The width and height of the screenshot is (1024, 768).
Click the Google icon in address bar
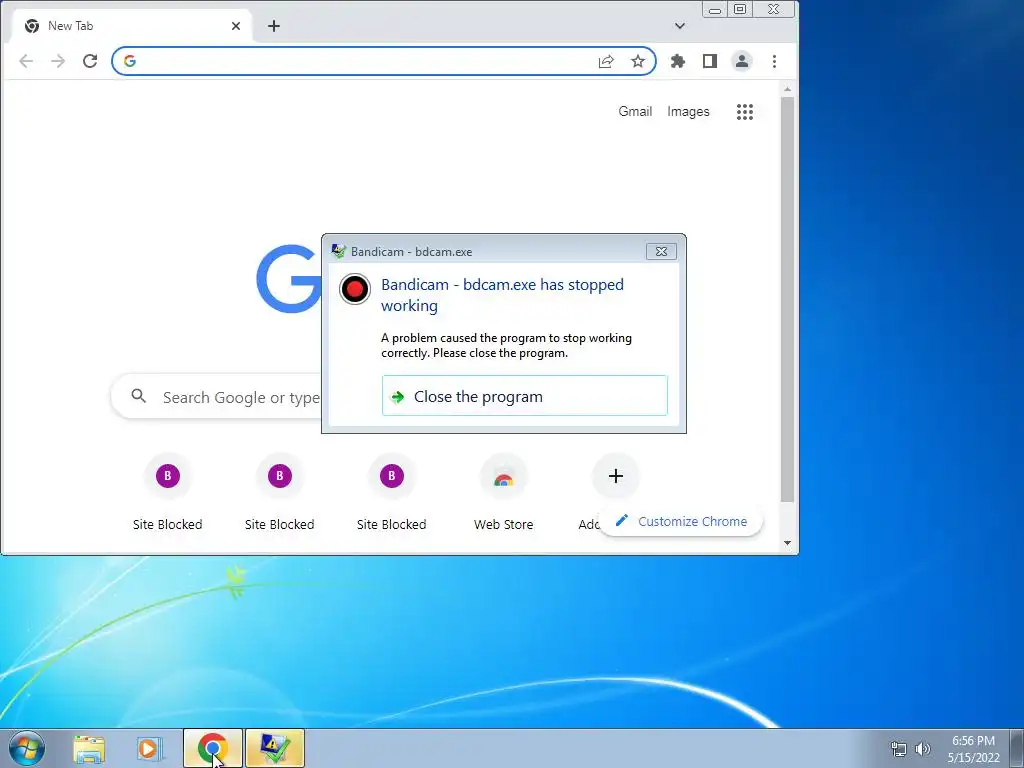pos(130,61)
